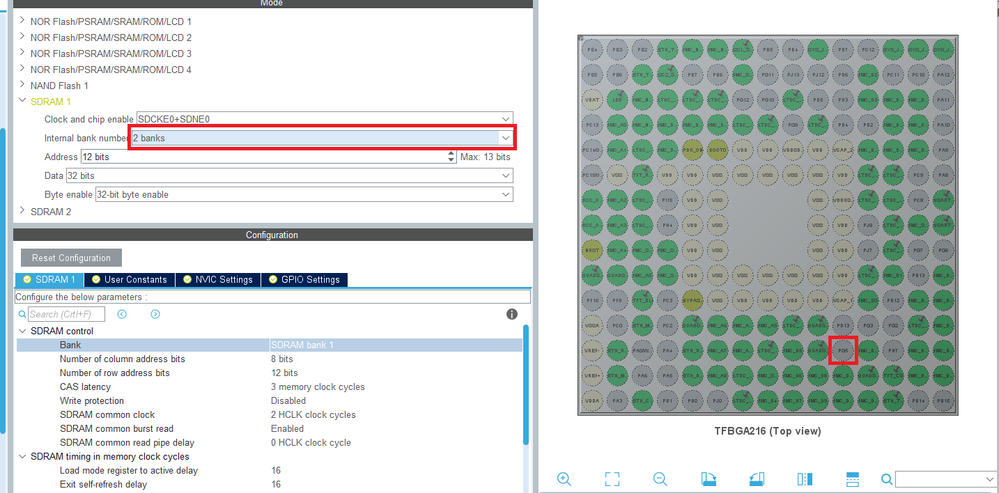This screenshot has height=493, width=999.
Task: Rotate the chip view clockwise
Action: click(x=708, y=479)
